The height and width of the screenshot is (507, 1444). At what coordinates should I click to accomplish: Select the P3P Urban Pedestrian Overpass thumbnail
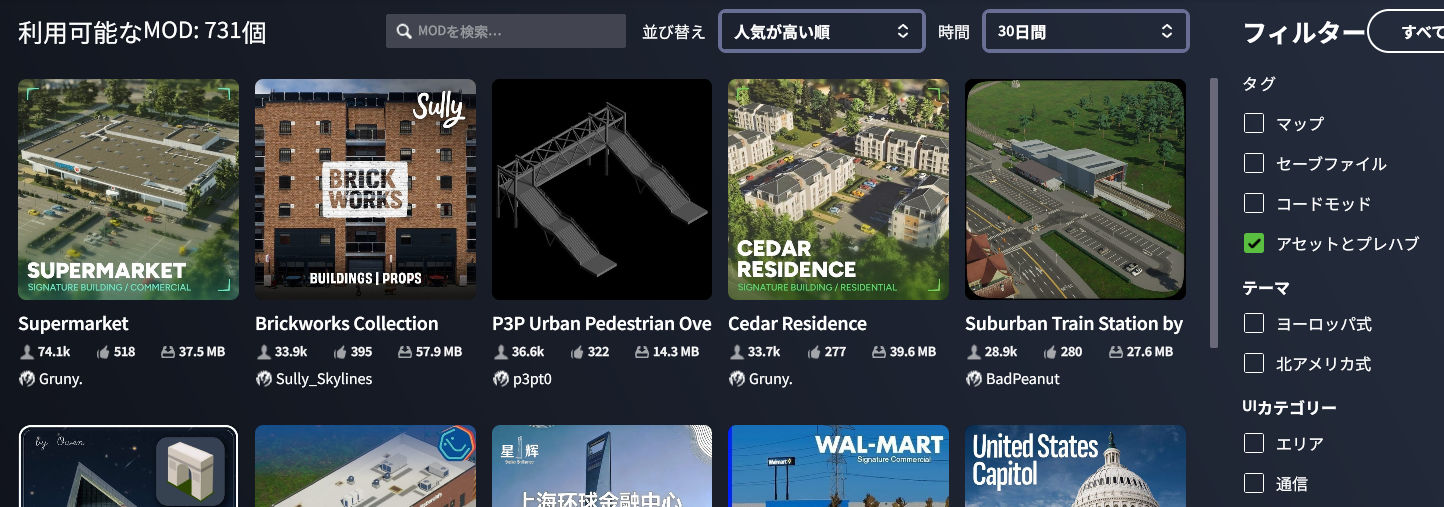click(602, 190)
